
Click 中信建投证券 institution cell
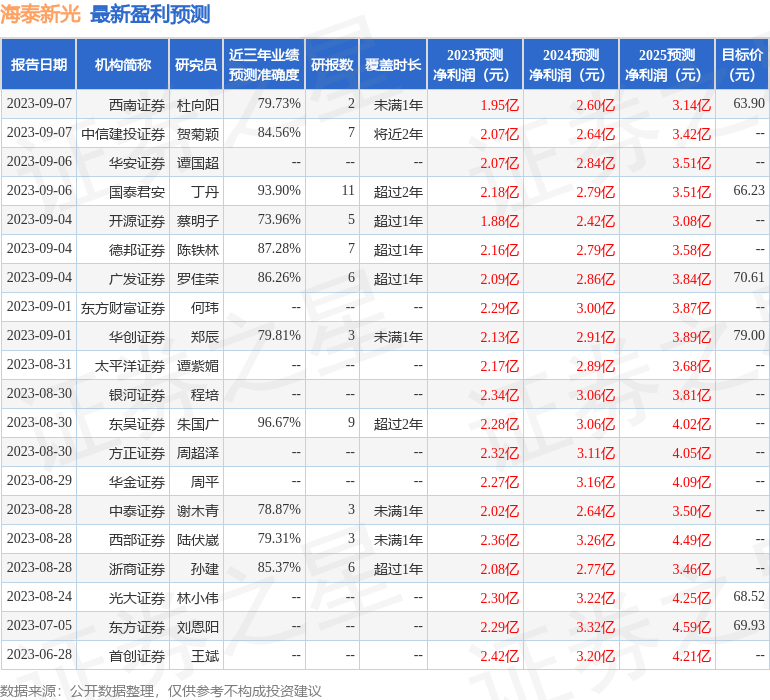click(123, 134)
